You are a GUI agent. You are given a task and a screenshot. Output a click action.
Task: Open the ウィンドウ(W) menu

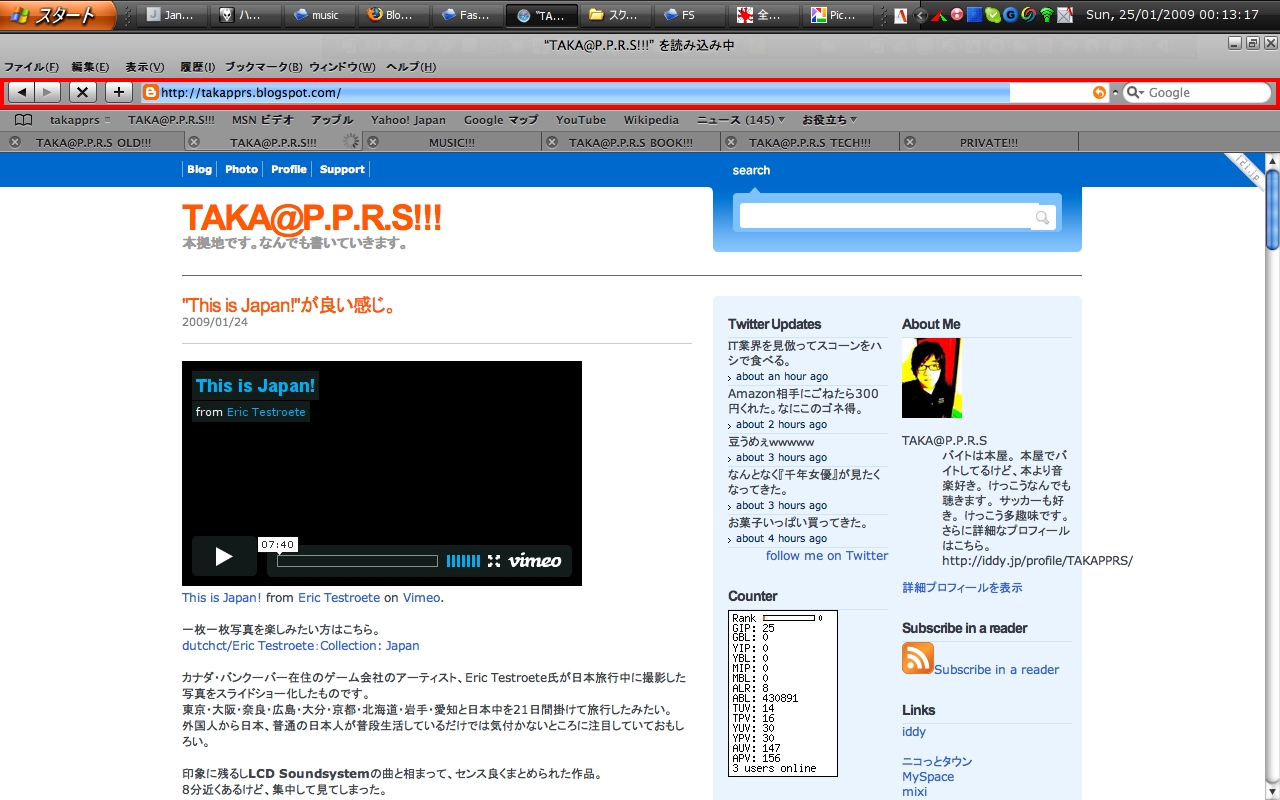[342, 67]
